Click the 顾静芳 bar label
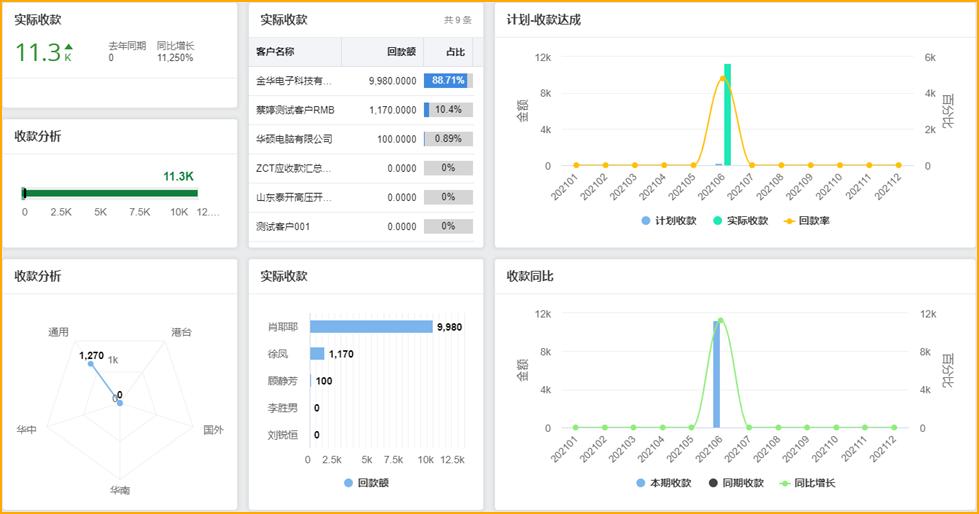The height and width of the screenshot is (514, 979). click(282, 381)
